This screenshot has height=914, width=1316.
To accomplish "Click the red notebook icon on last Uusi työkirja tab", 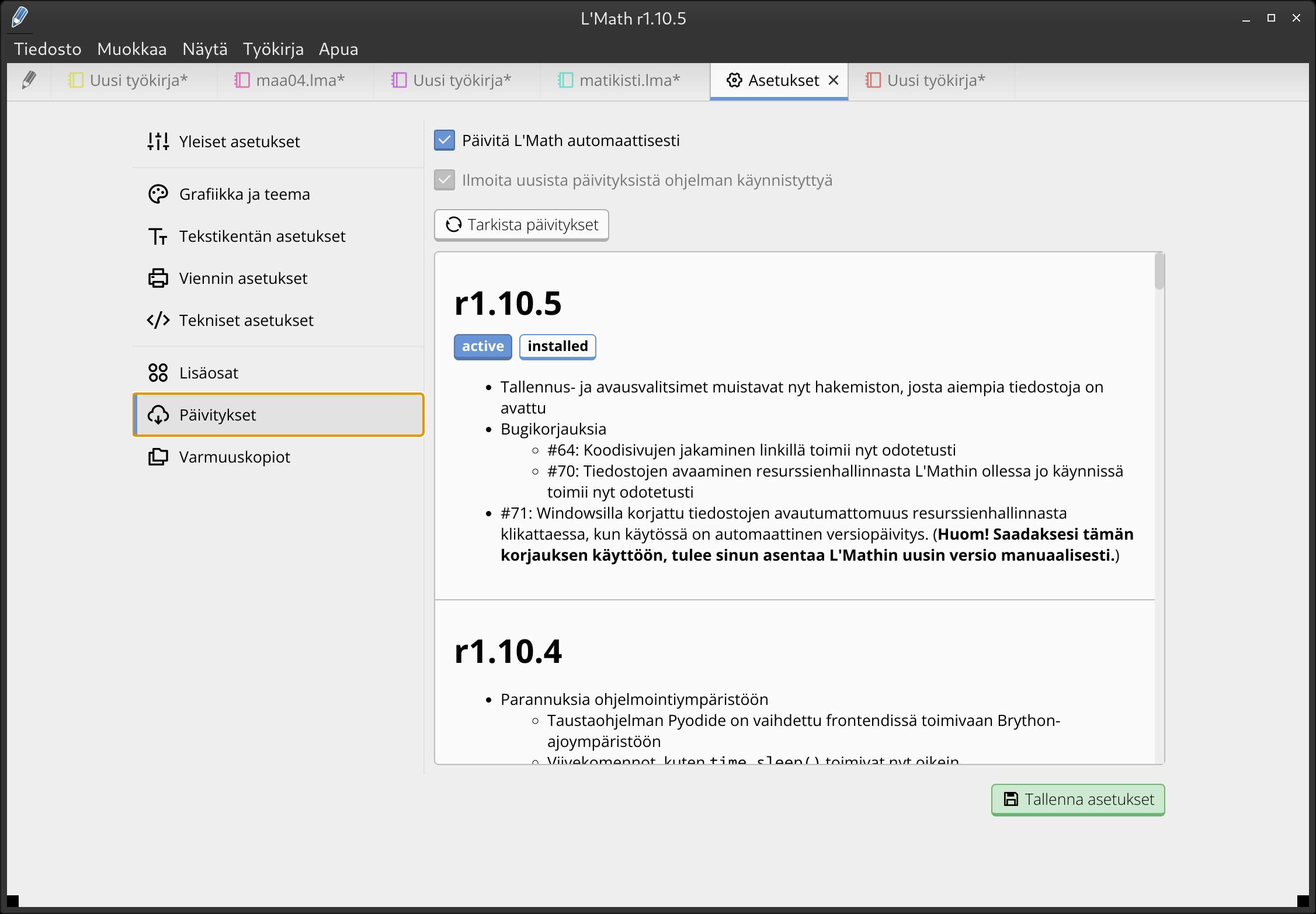I will (873, 80).
